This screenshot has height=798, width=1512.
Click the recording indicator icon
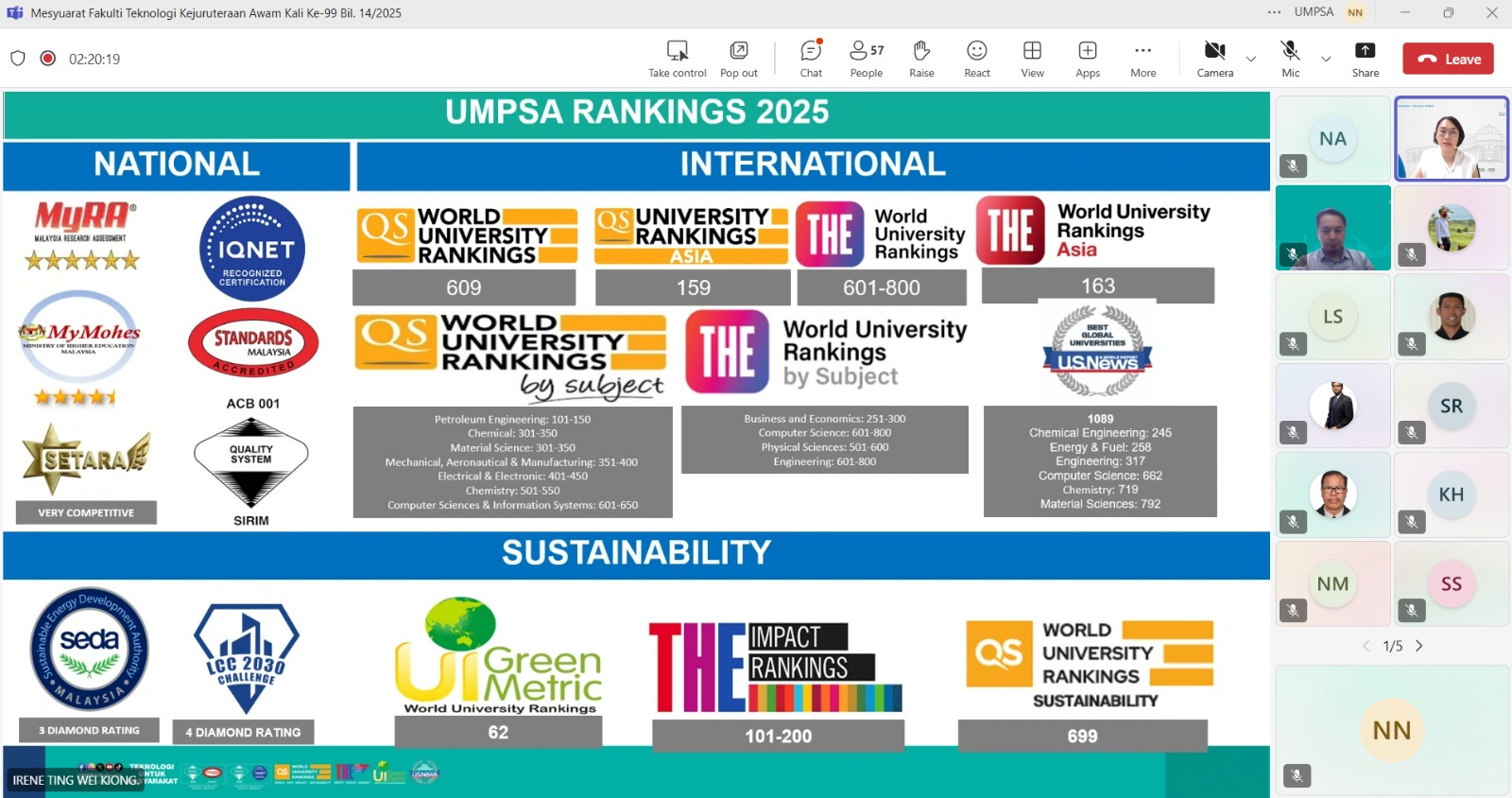tap(48, 58)
